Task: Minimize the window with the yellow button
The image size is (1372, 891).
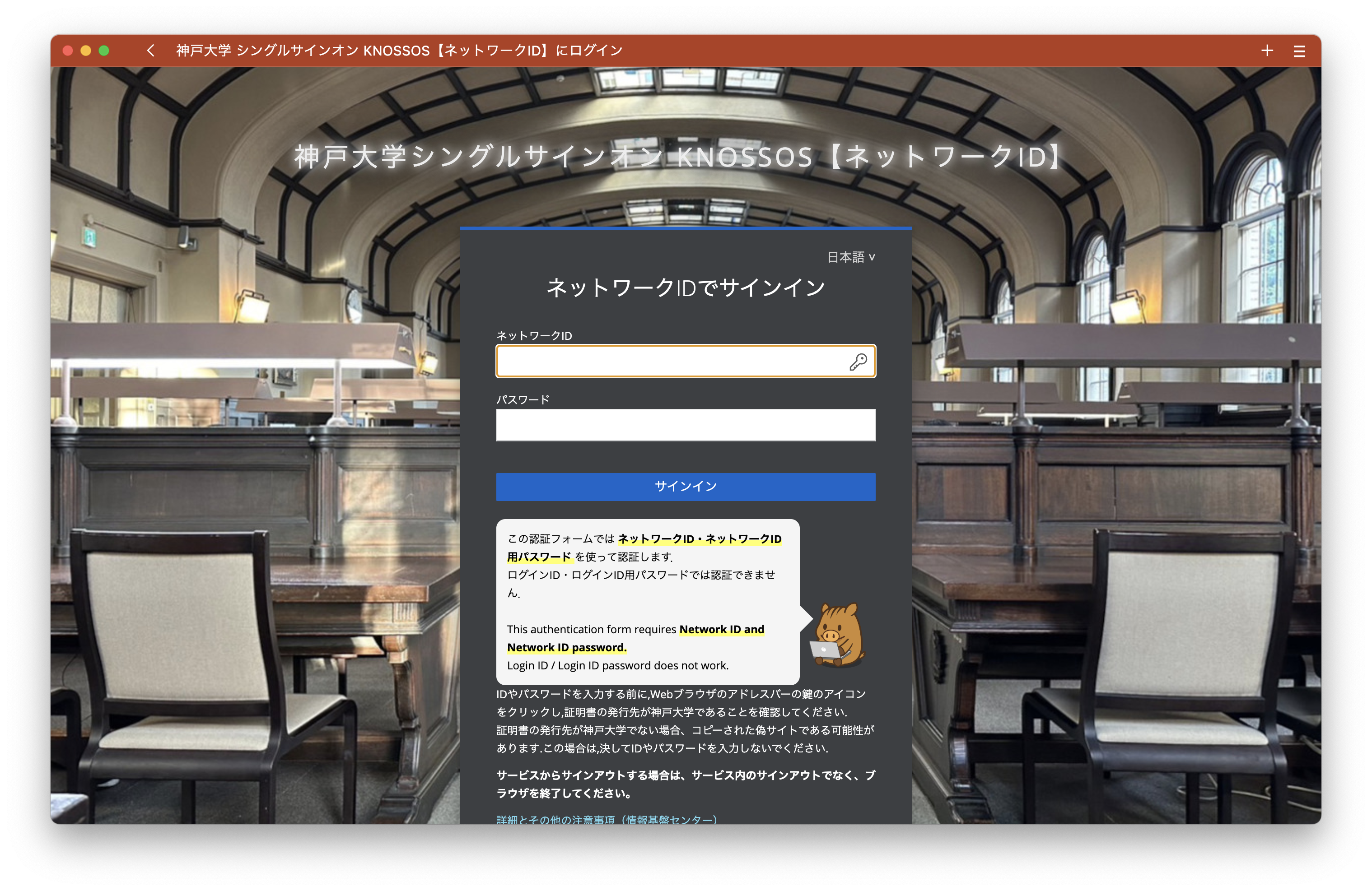Action: pos(86,51)
